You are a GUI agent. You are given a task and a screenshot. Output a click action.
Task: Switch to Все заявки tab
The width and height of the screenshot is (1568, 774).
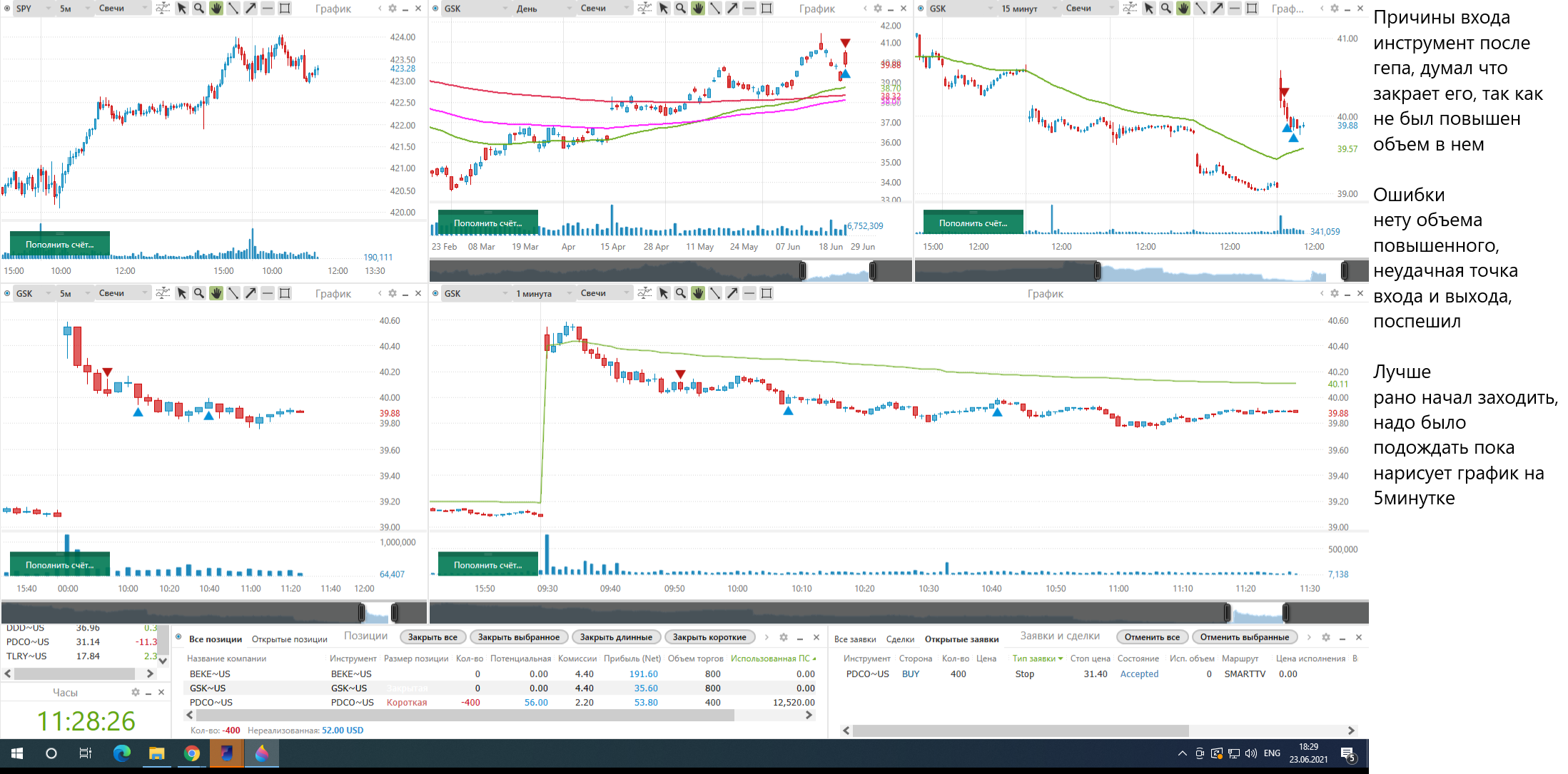(855, 638)
